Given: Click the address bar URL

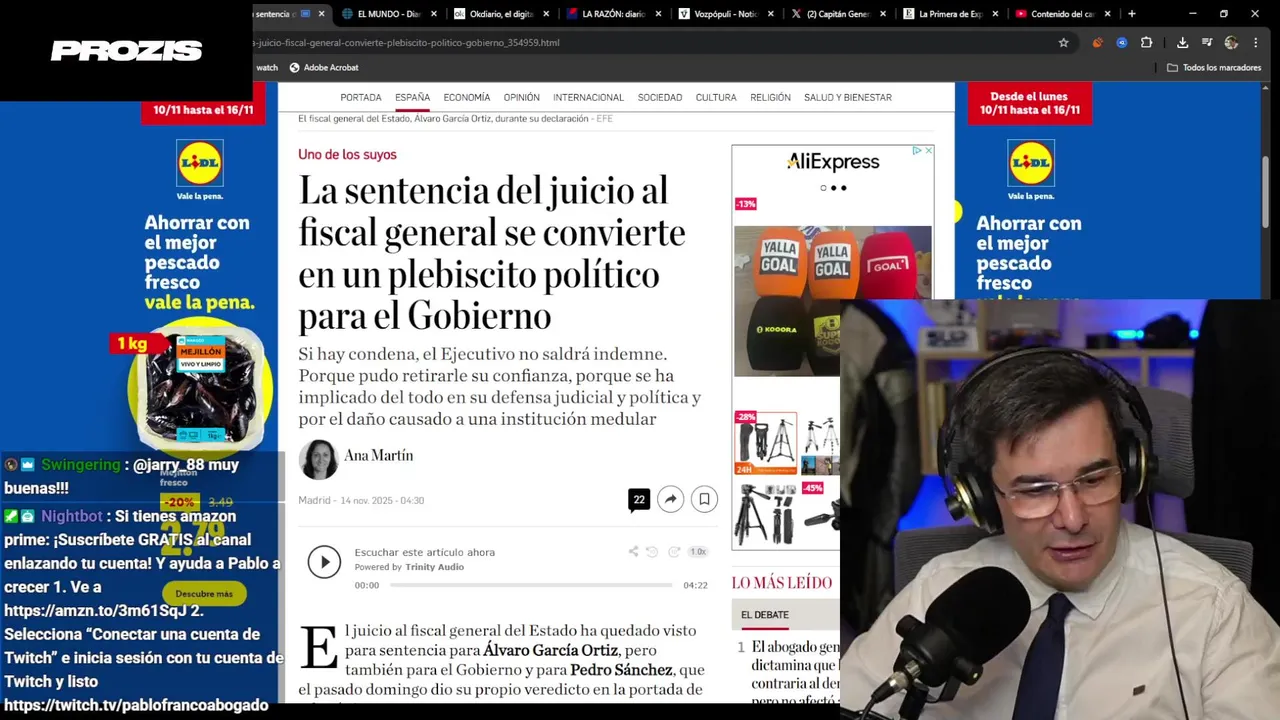Looking at the screenshot, I should pyautogui.click(x=407, y=43).
